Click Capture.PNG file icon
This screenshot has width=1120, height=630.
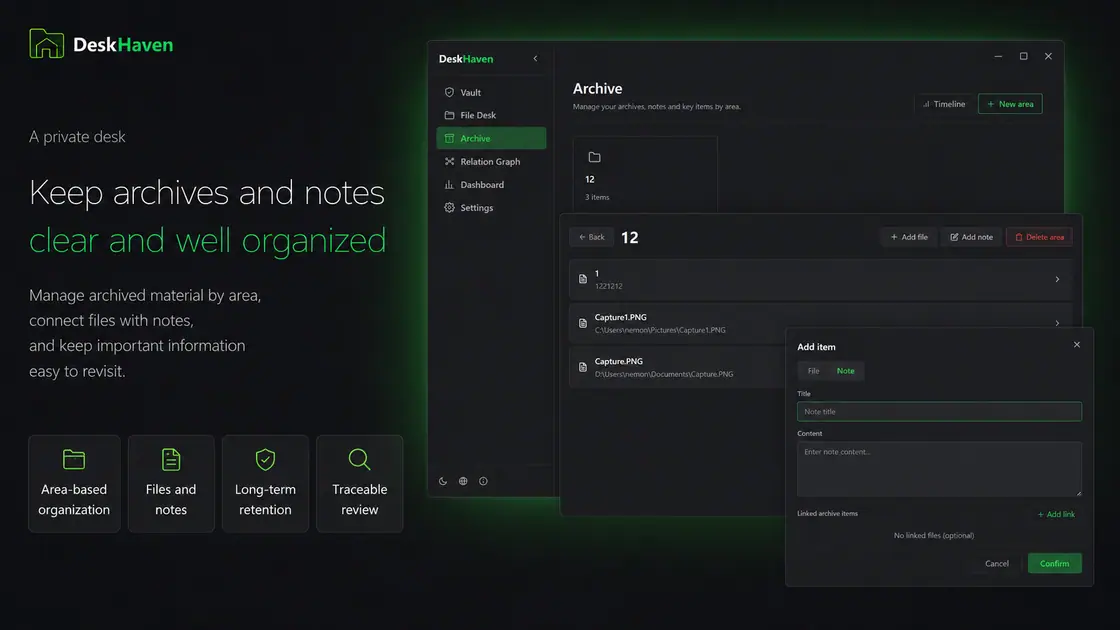point(583,367)
